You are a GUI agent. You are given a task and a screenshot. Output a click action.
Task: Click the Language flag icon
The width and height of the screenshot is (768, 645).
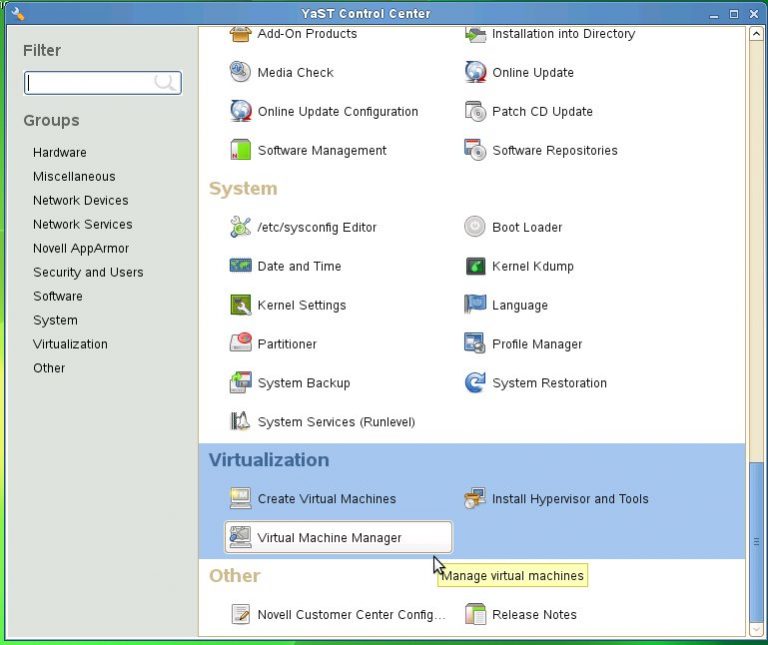pos(475,305)
